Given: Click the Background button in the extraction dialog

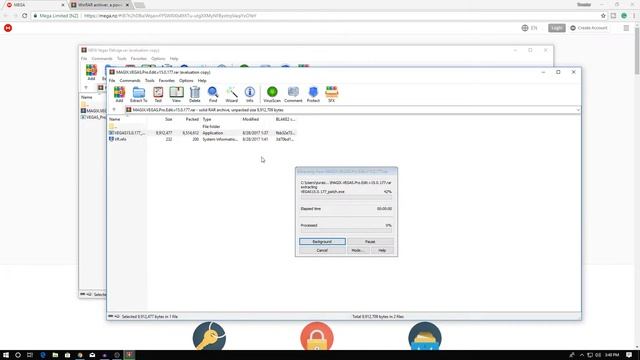Looking at the screenshot, I should pyautogui.click(x=322, y=242).
